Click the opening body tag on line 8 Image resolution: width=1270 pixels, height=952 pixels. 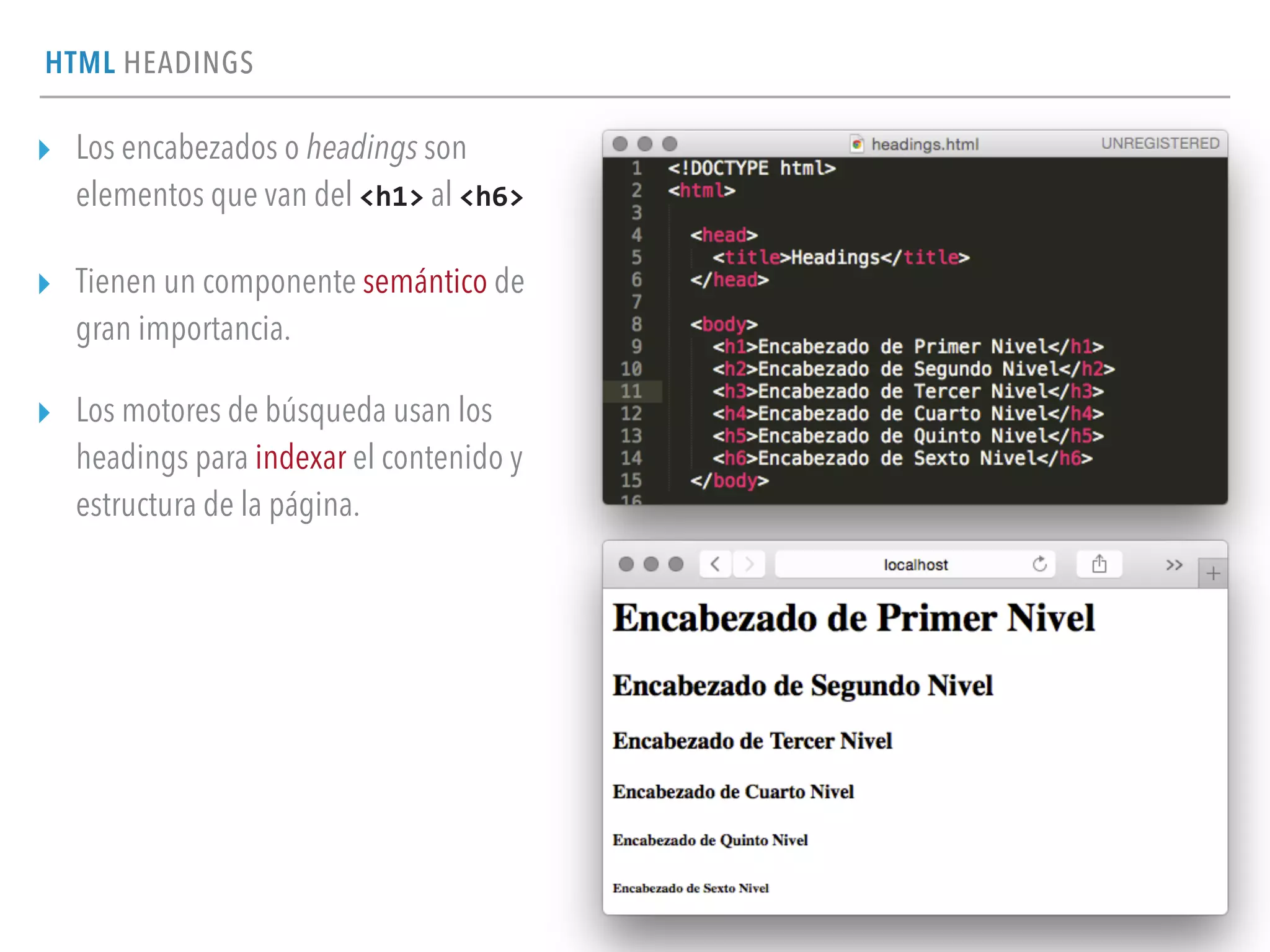[724, 324]
